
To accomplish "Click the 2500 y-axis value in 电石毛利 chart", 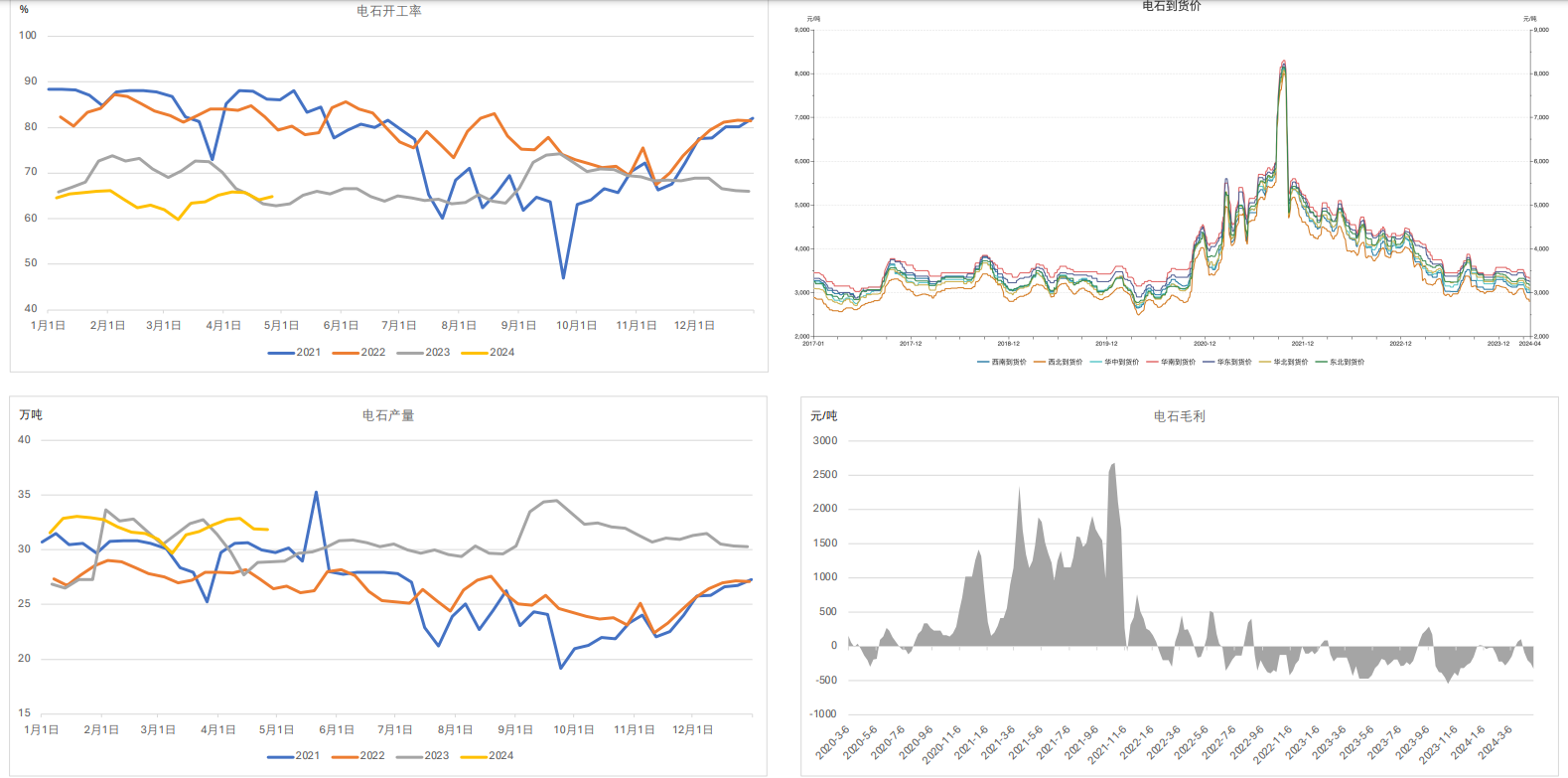I will pyautogui.click(x=825, y=475).
